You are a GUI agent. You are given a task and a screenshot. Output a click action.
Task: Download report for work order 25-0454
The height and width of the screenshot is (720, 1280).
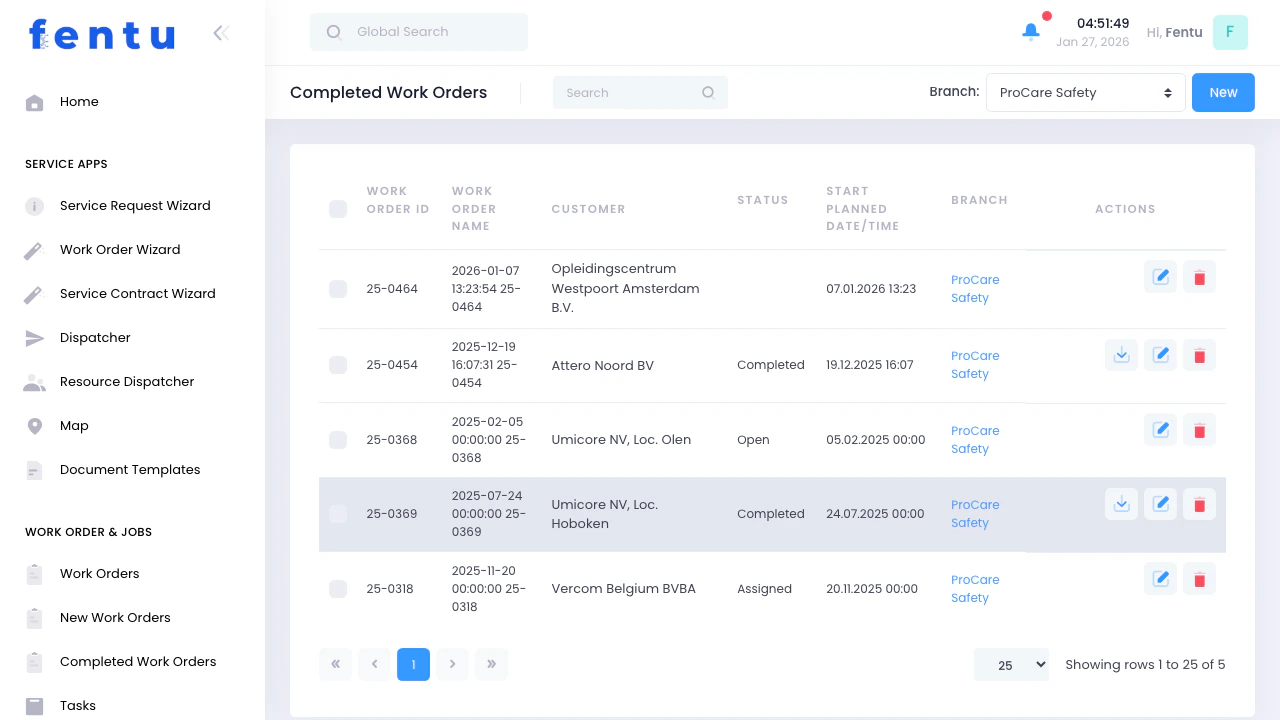[1121, 354]
